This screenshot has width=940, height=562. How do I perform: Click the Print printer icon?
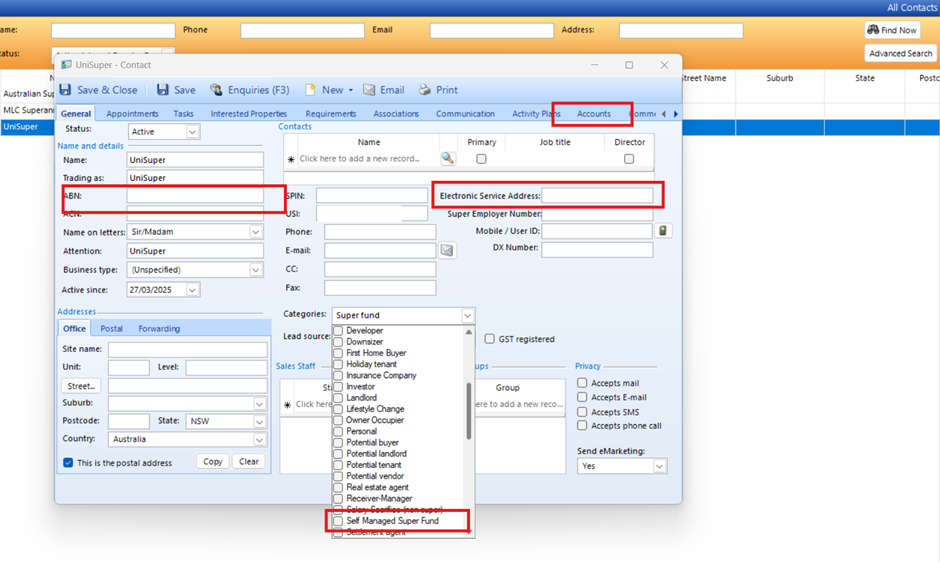point(424,90)
